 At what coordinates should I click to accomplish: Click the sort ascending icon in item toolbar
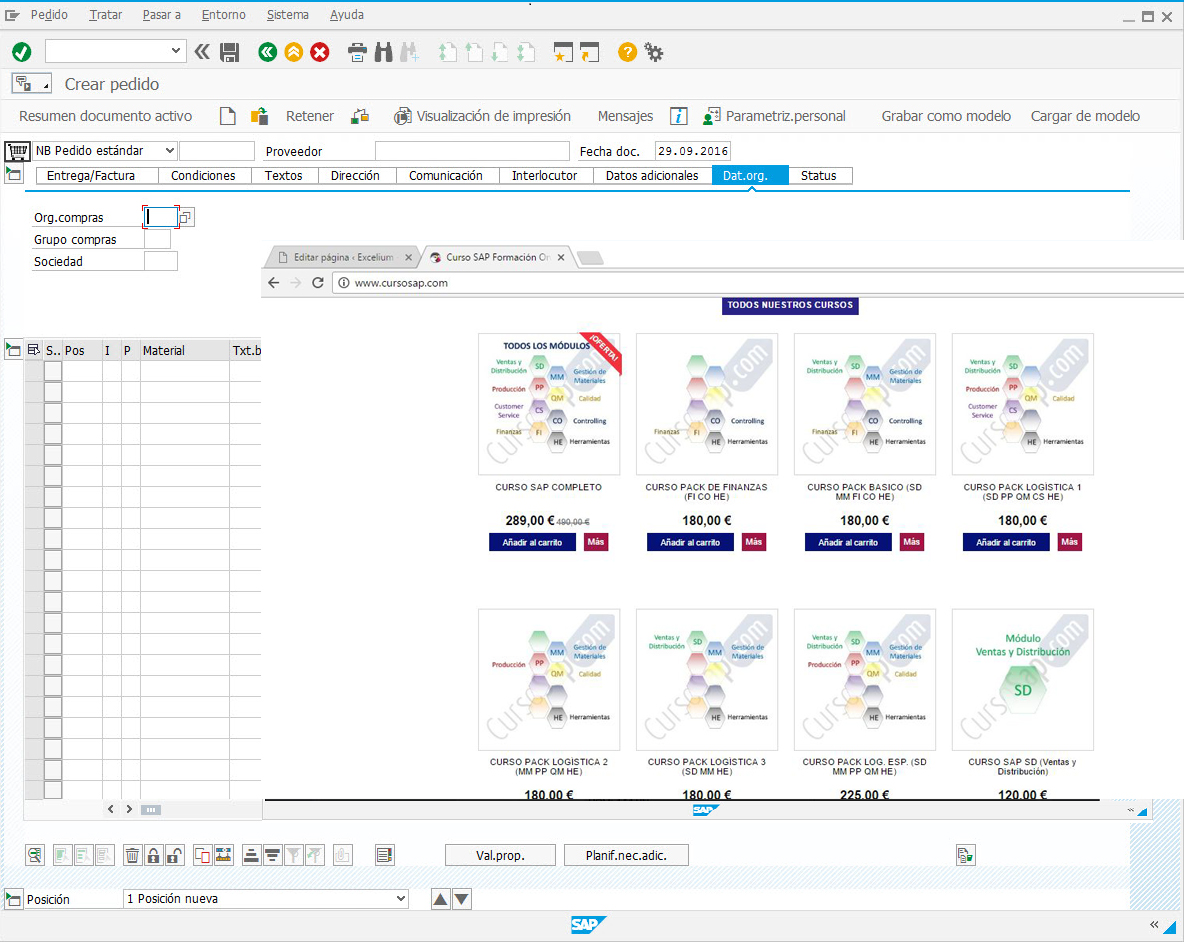pyautogui.click(x=251, y=855)
